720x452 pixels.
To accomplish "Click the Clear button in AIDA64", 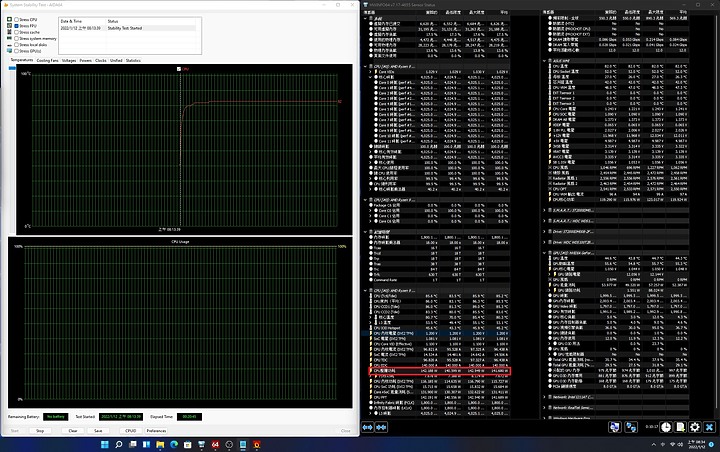I will [73, 431].
